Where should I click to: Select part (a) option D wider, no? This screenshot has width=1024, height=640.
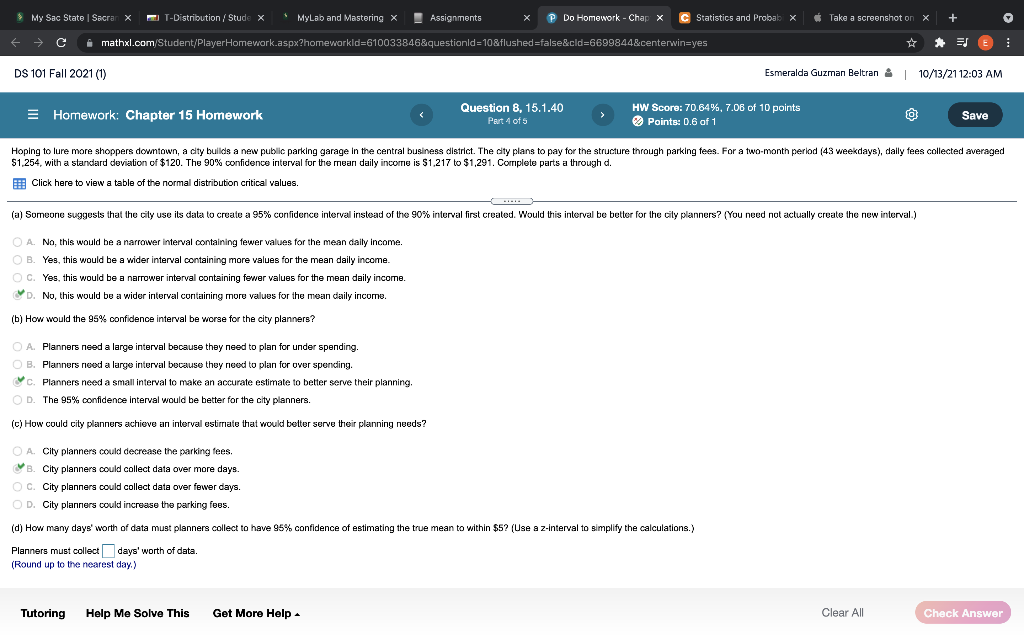pyautogui.click(x=18, y=295)
